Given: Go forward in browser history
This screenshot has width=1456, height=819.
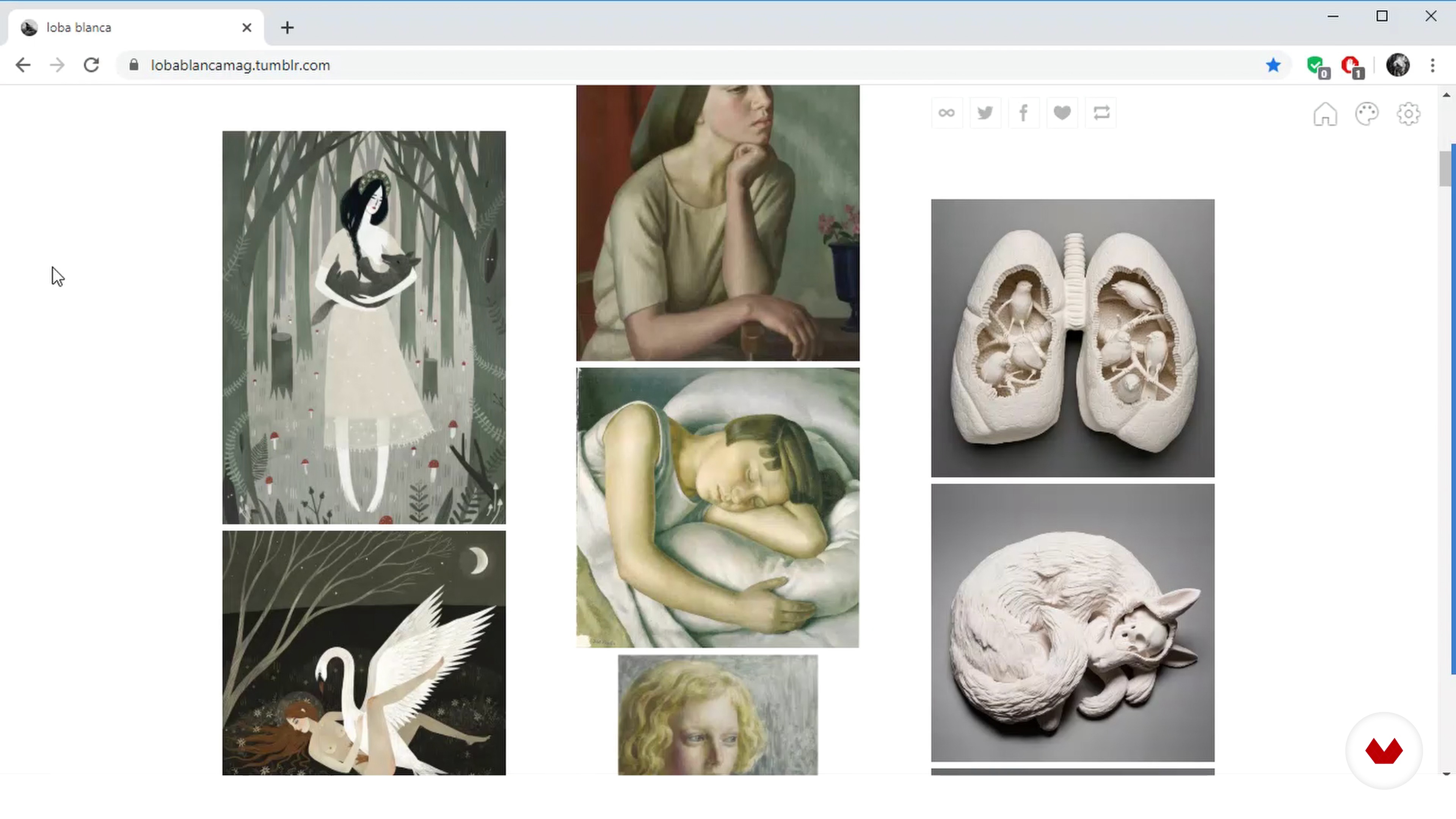Looking at the screenshot, I should tap(57, 65).
